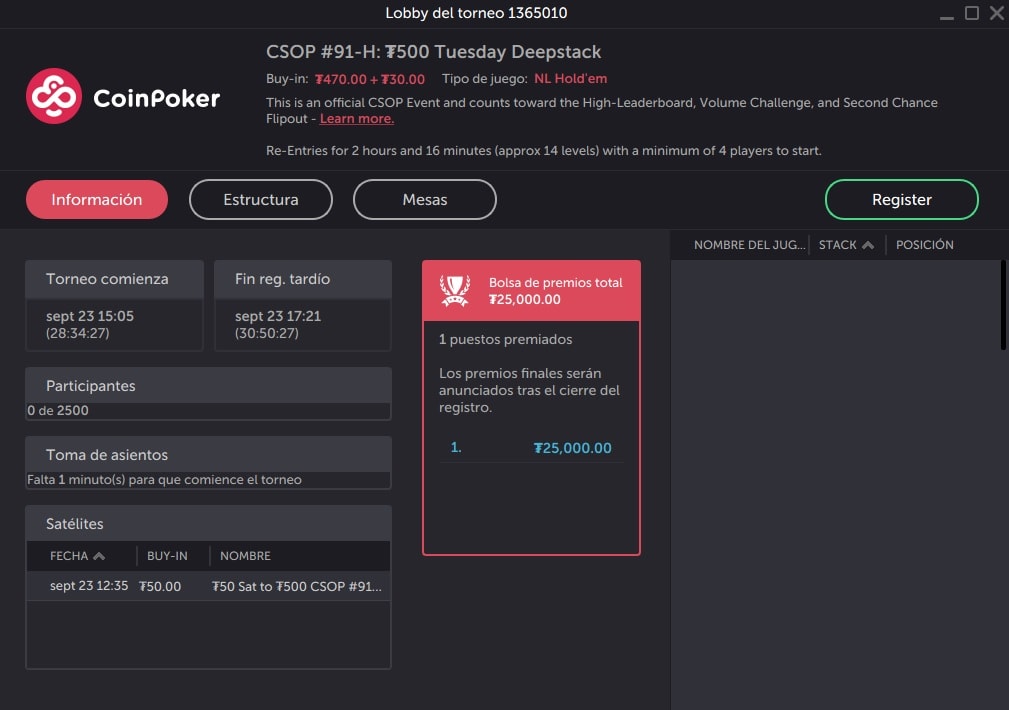Open the Learn more link
Image resolution: width=1009 pixels, height=710 pixels.
pos(356,118)
